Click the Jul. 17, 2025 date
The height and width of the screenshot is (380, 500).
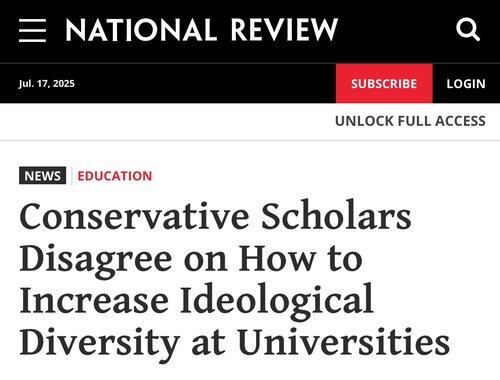pyautogui.click(x=47, y=83)
